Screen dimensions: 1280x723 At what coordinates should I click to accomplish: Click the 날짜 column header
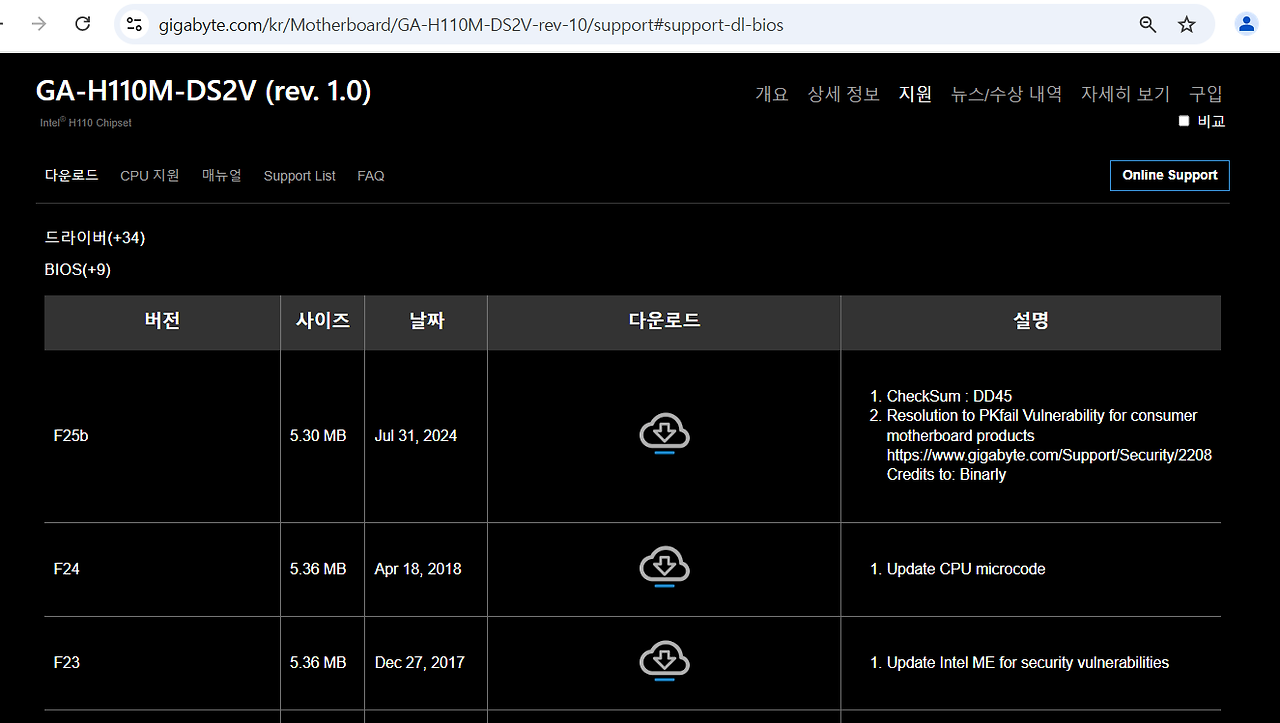point(426,321)
